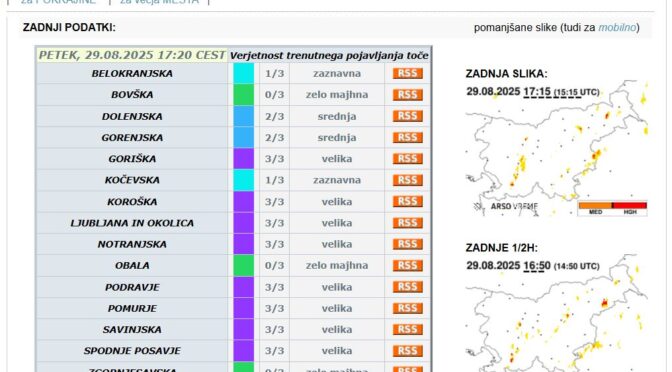Select the Podravje region row label
Image resolution: width=672 pixels, height=372 pixels.
coord(132,287)
